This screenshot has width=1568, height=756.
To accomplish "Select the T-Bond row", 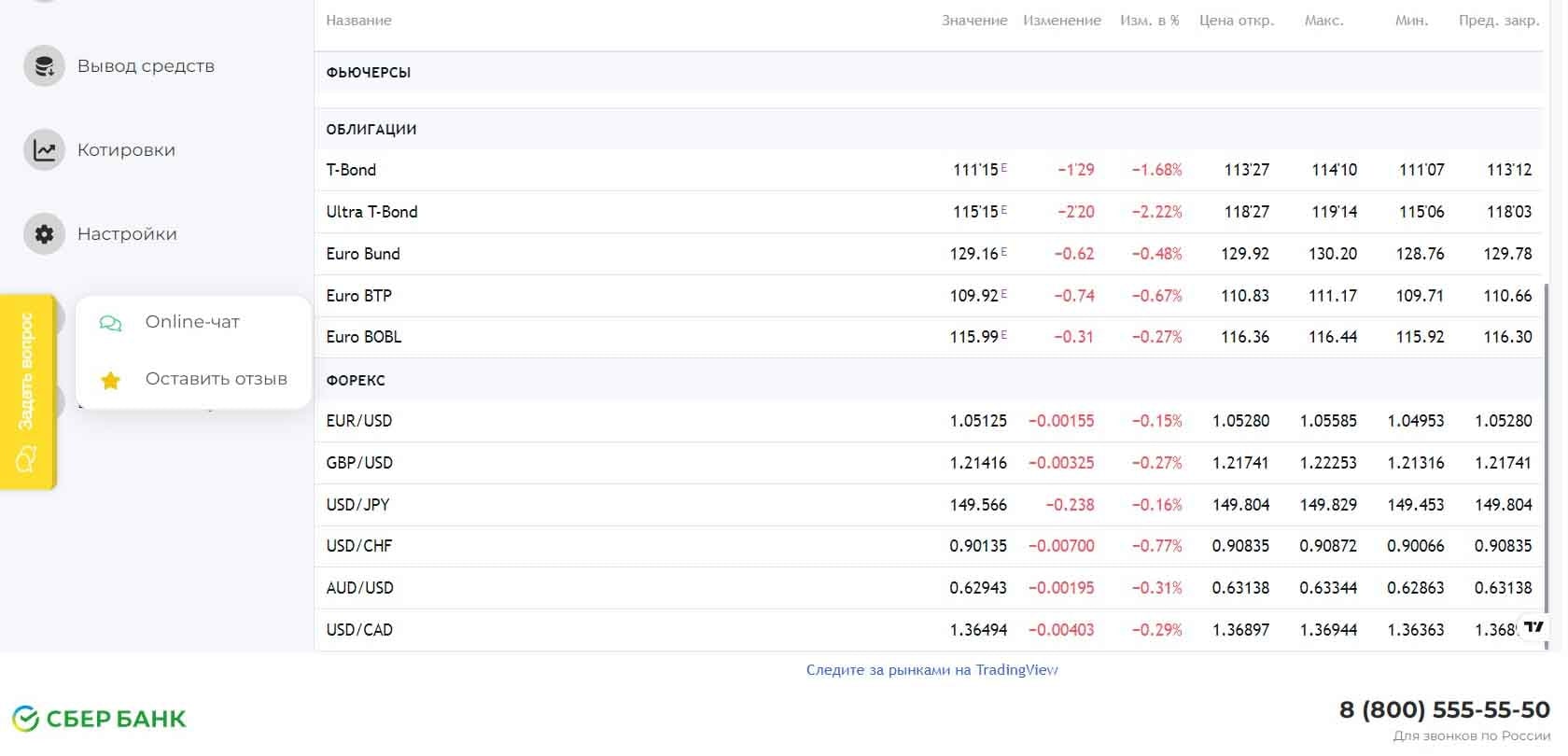I will point(928,170).
